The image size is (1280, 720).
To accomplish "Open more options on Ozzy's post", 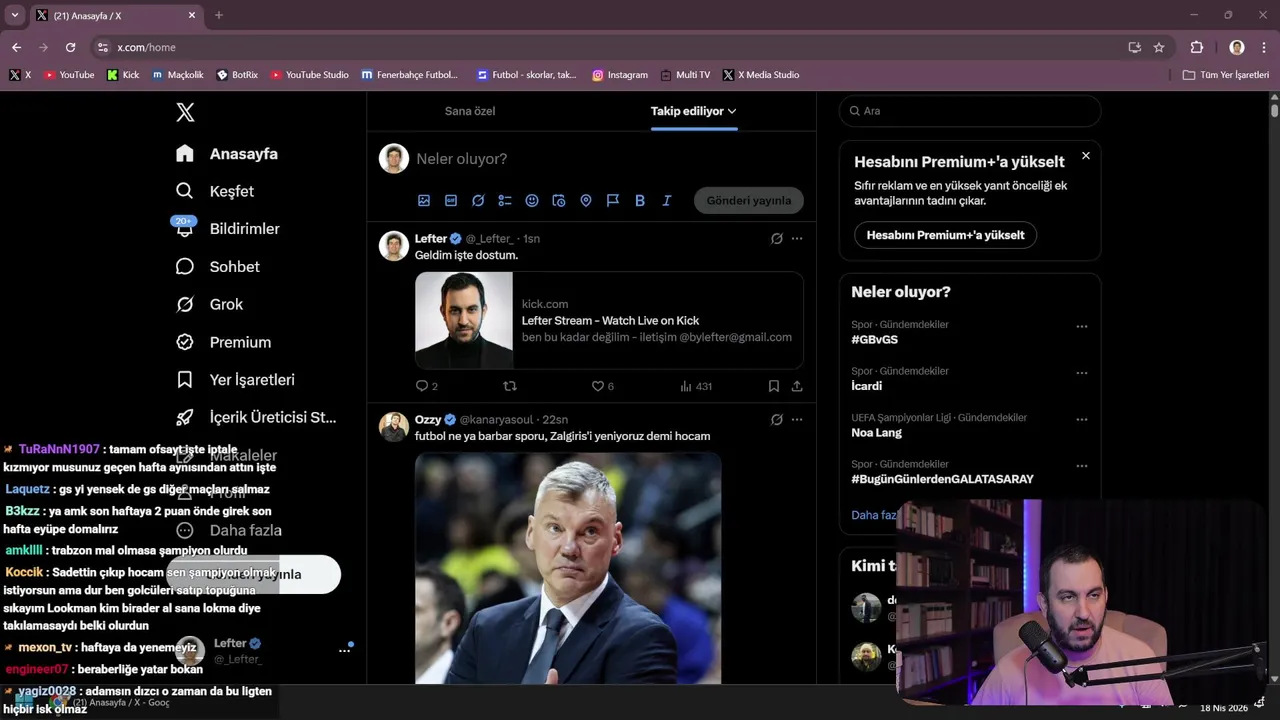I will coord(797,420).
